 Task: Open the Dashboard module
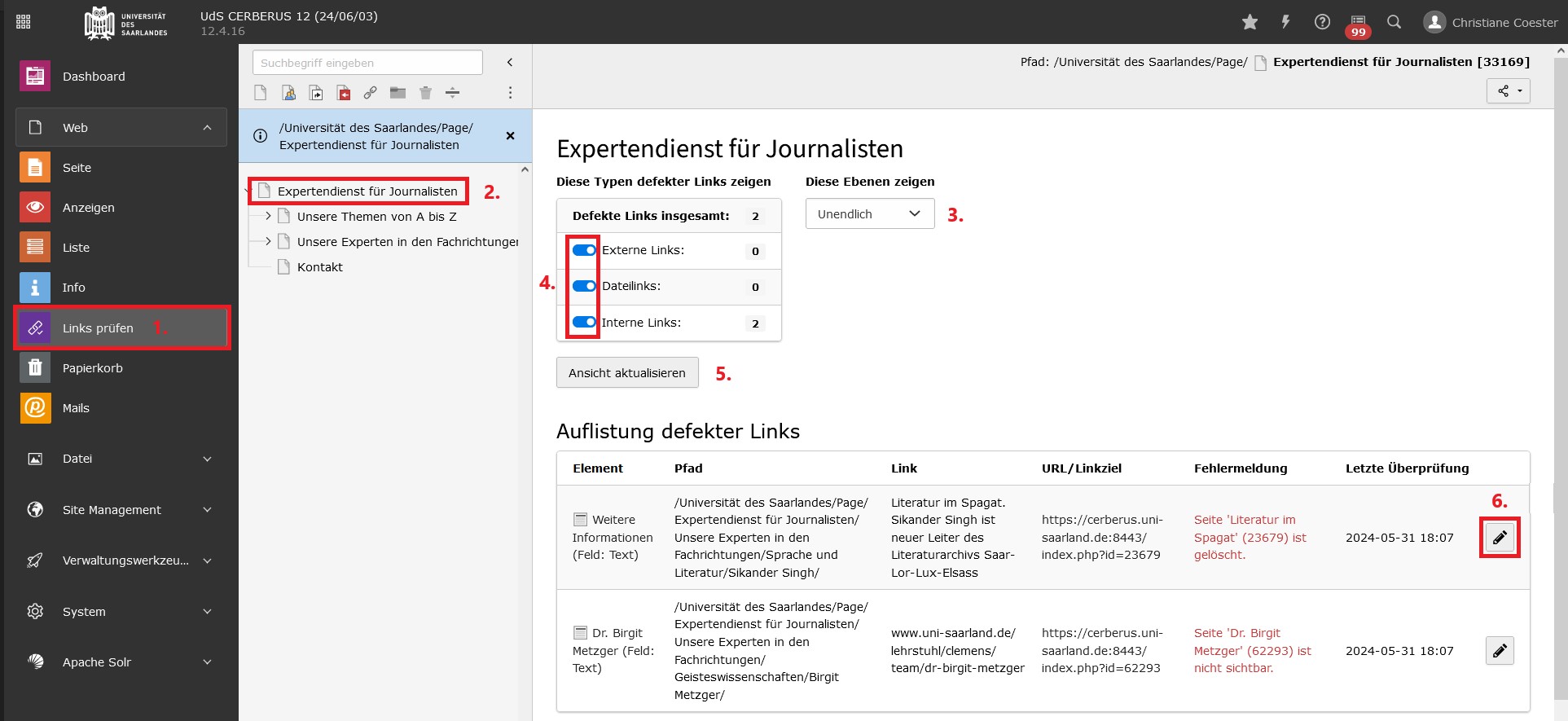click(x=121, y=77)
